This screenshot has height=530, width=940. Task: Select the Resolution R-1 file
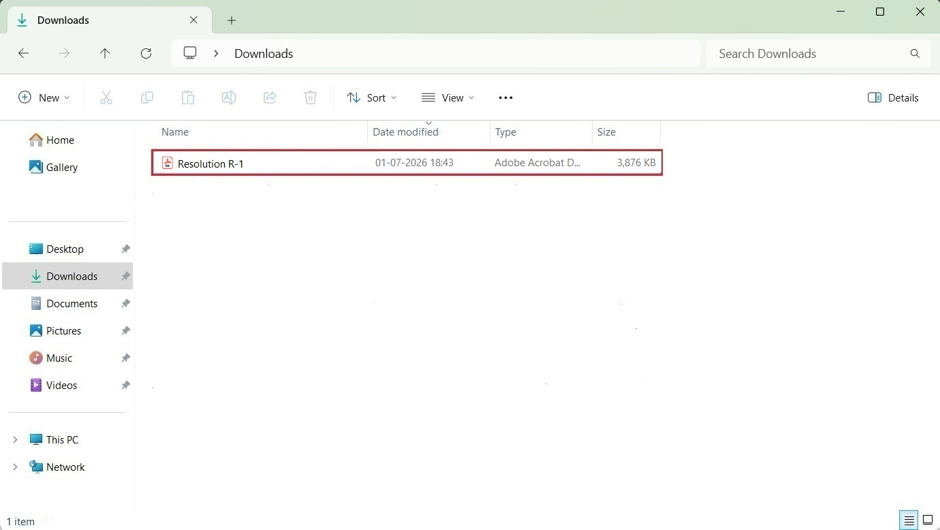pyautogui.click(x=407, y=162)
